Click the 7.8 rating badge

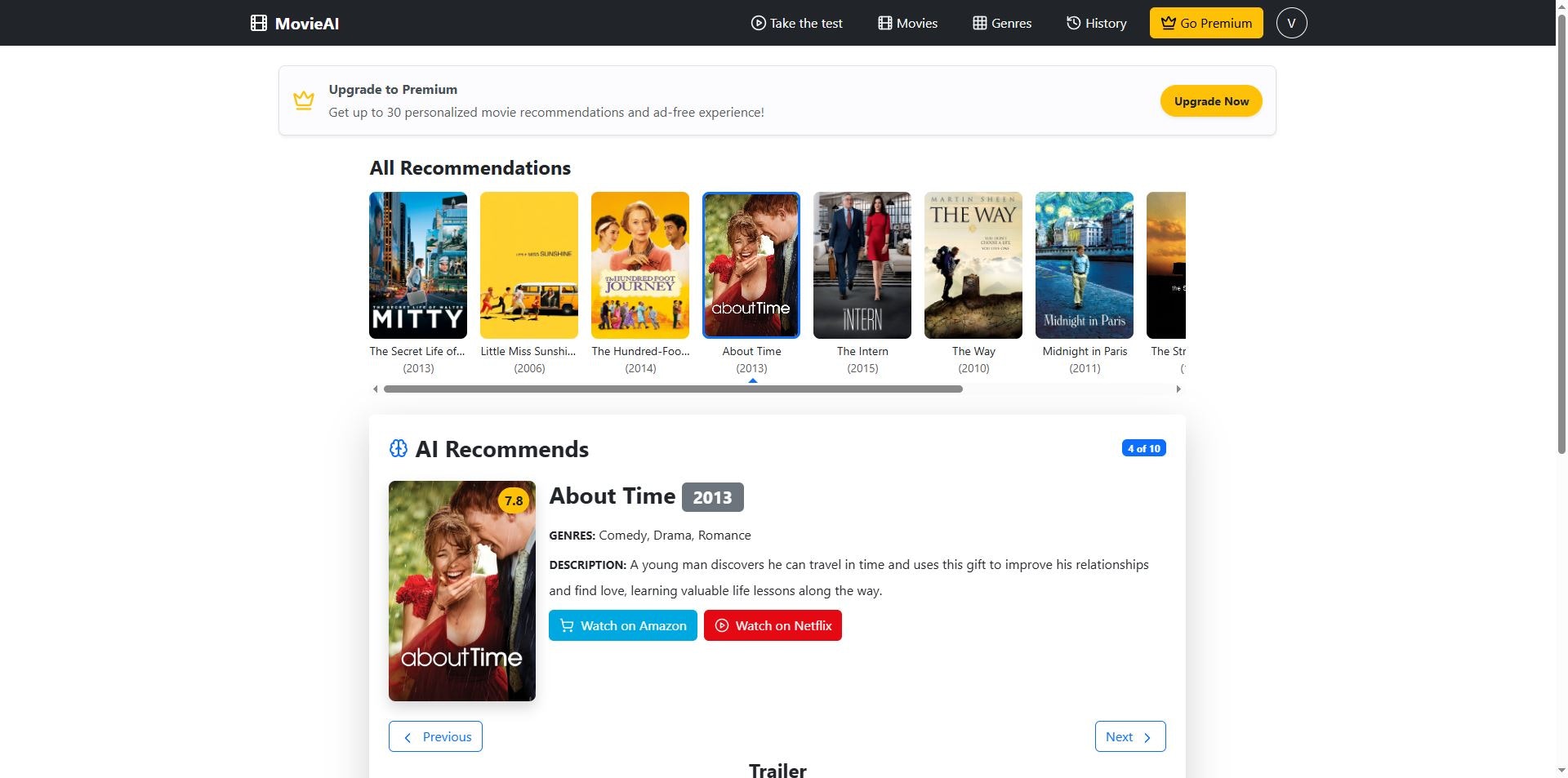(514, 500)
